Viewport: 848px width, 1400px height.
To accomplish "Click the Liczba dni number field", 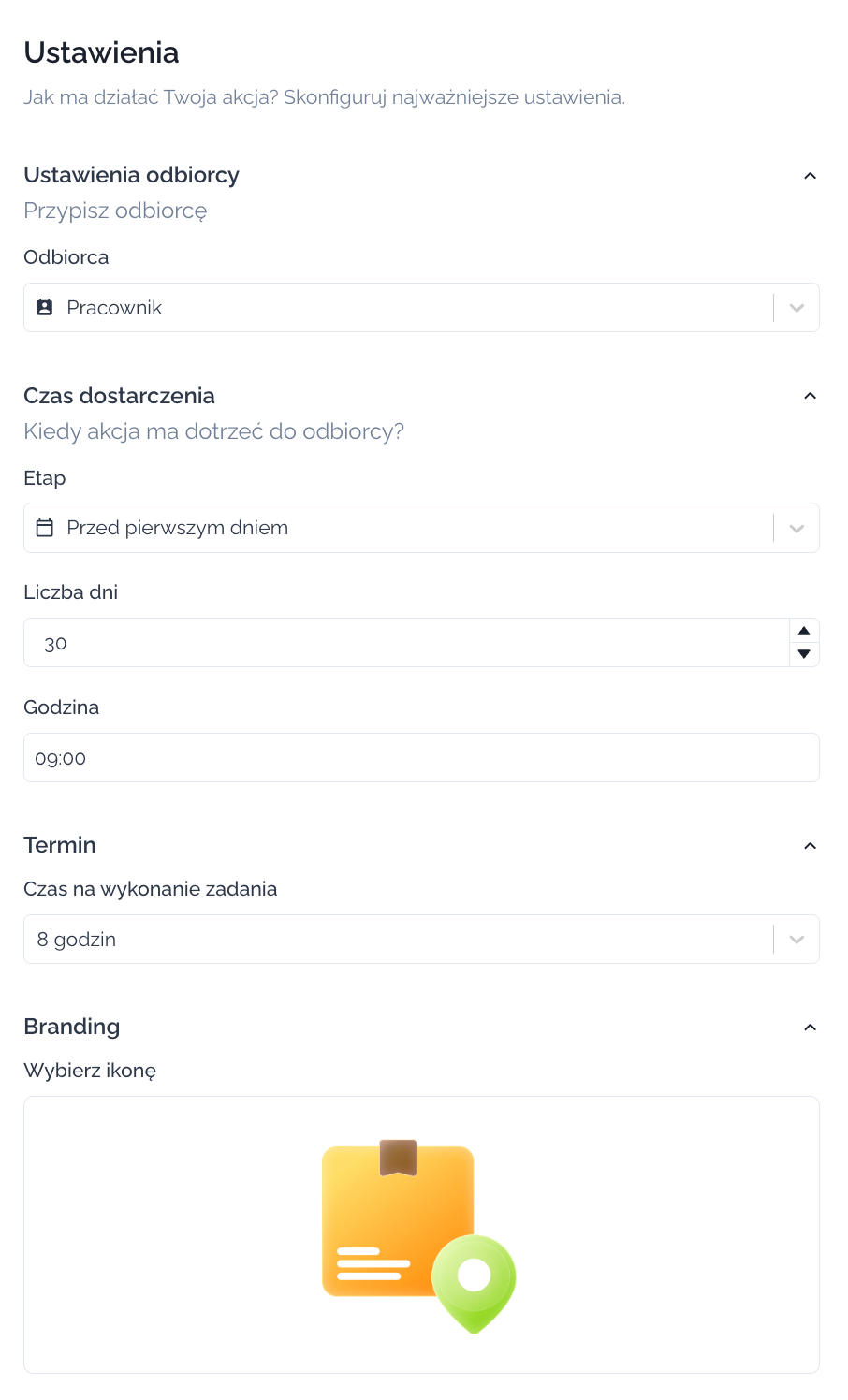I will point(402,643).
